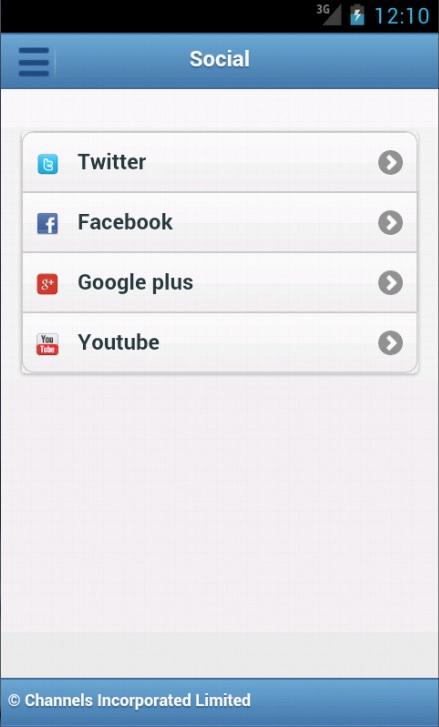
Task: Expand the Google plus row chevron
Action: coord(390,282)
